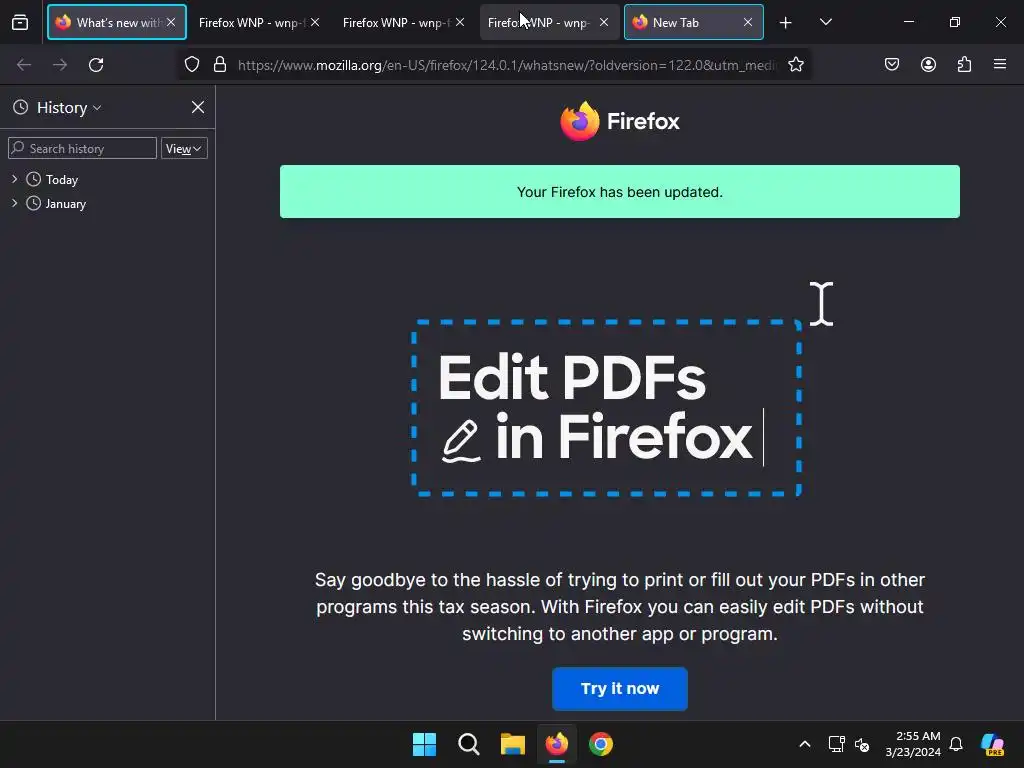
Task: Close the History sidebar
Action: tap(198, 107)
